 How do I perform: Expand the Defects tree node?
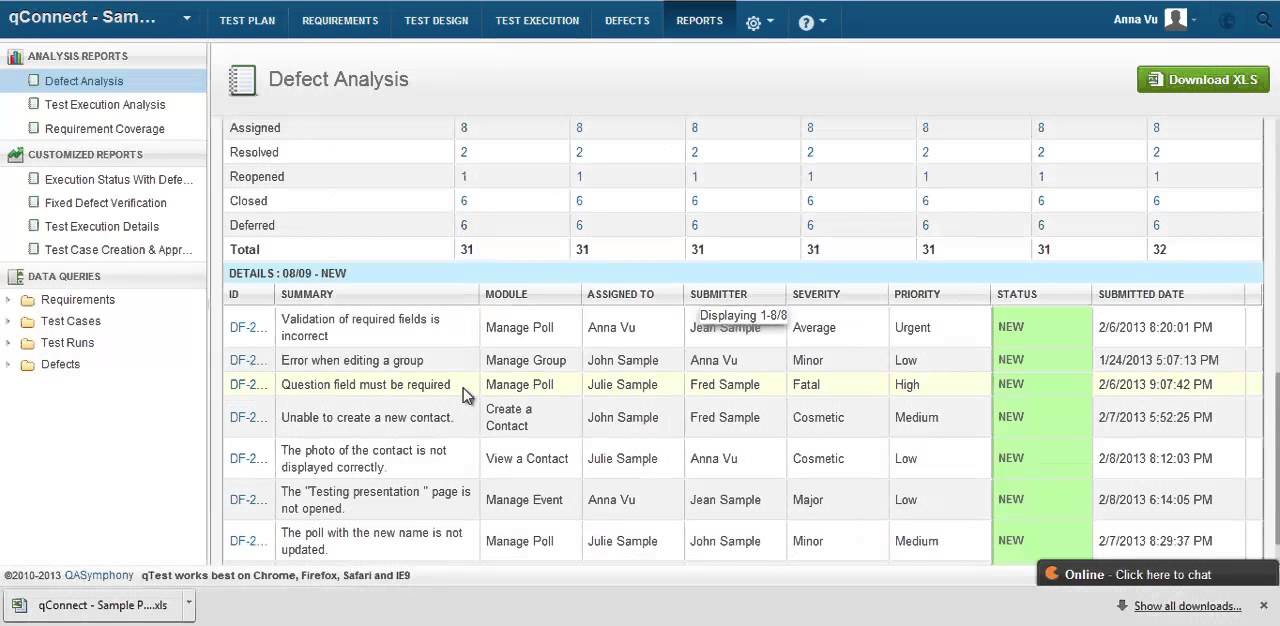tap(9, 365)
